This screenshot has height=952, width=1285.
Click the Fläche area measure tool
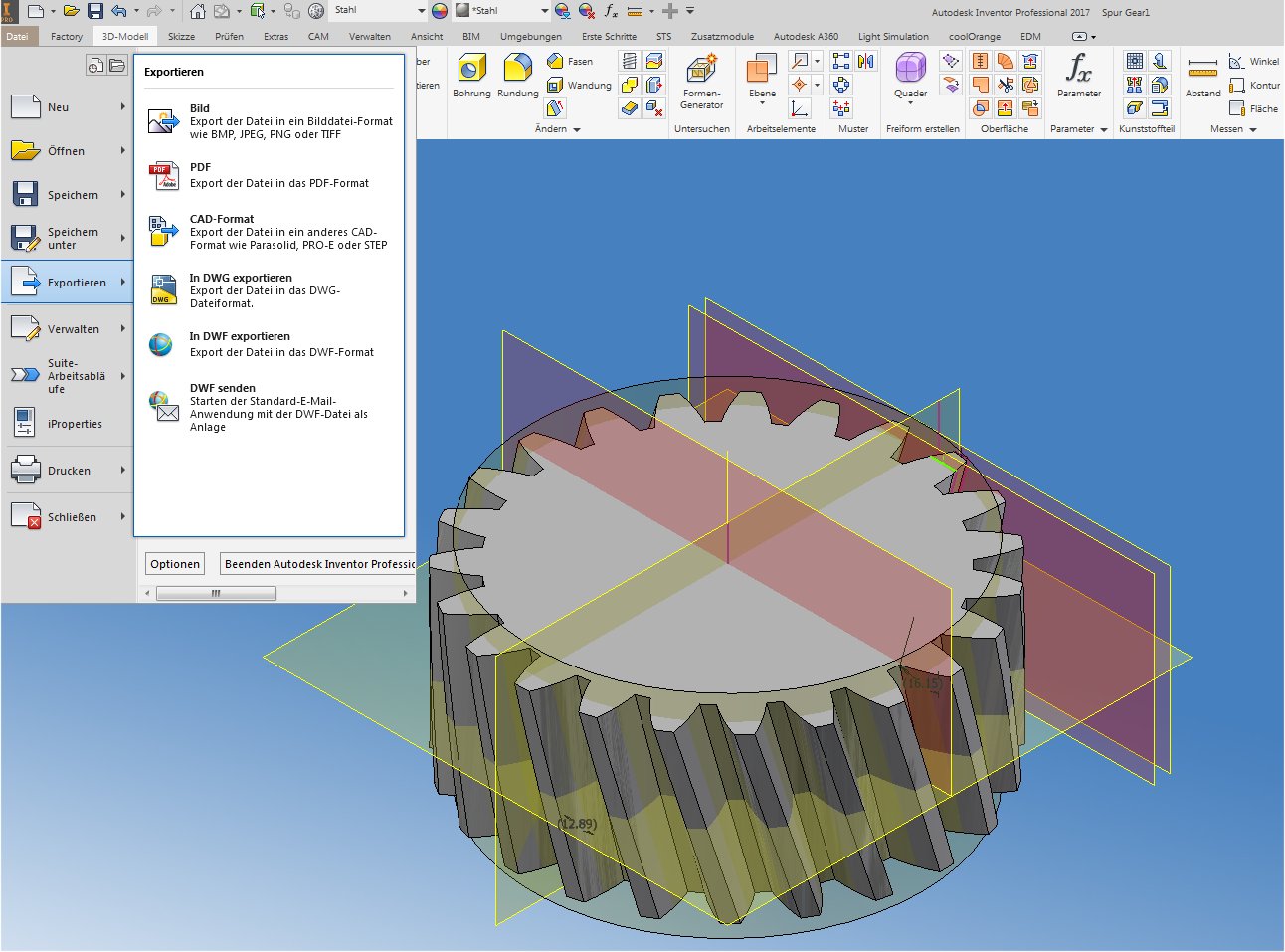pyautogui.click(x=1254, y=108)
